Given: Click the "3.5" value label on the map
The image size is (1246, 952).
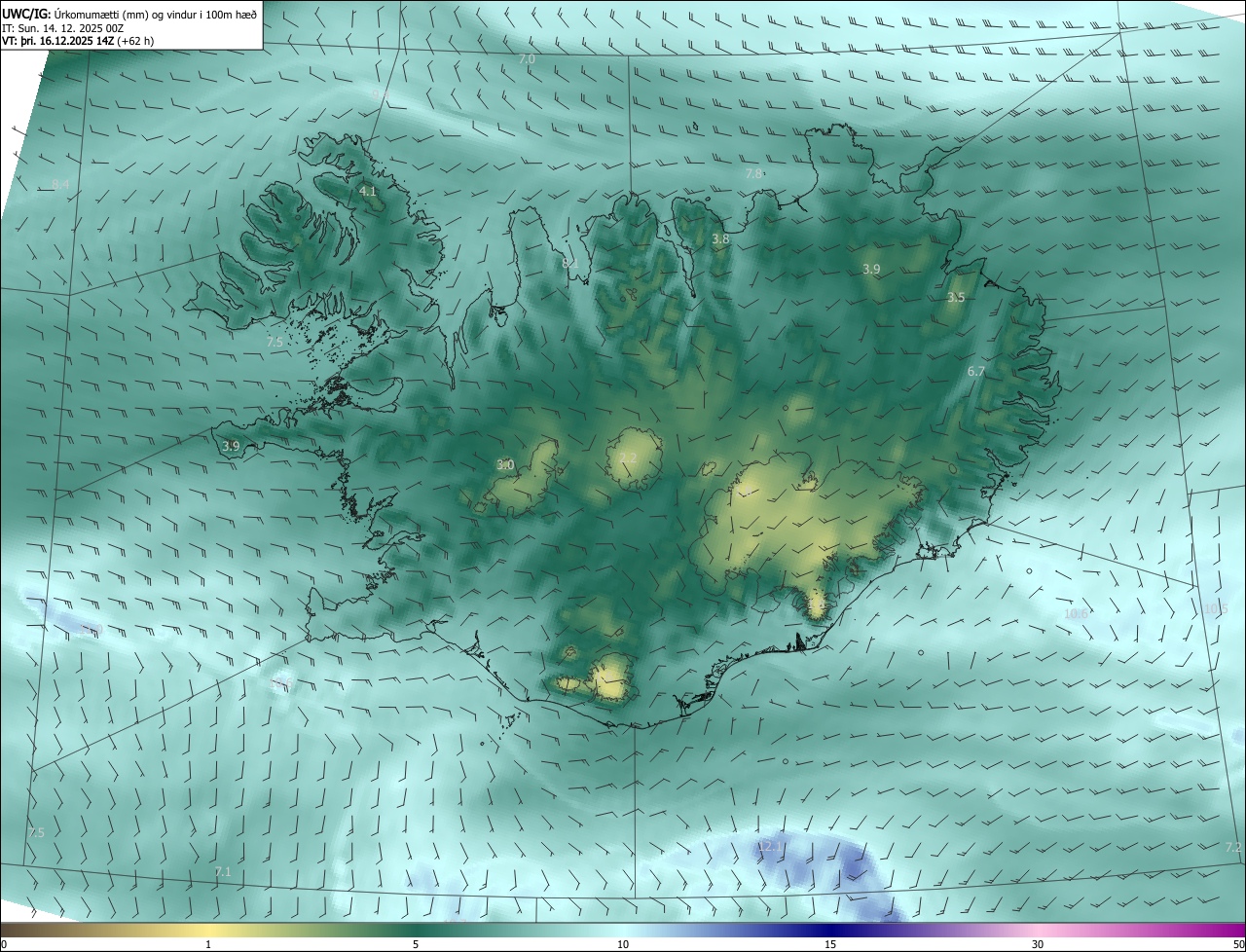Looking at the screenshot, I should (956, 298).
